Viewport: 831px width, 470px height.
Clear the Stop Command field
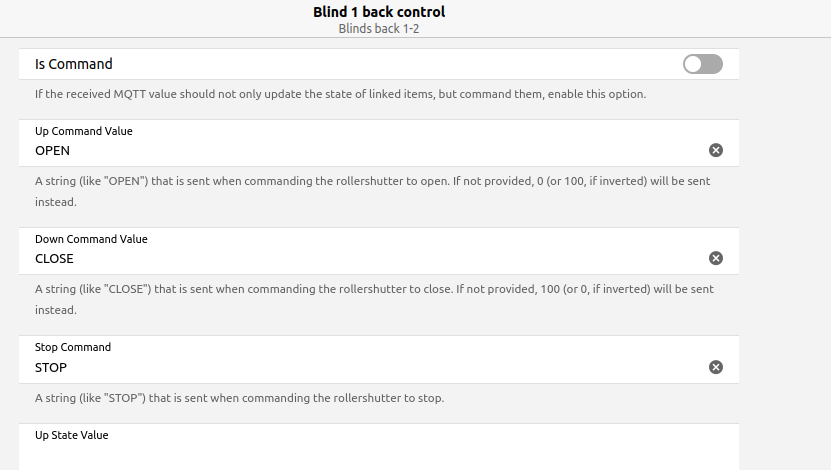click(716, 367)
